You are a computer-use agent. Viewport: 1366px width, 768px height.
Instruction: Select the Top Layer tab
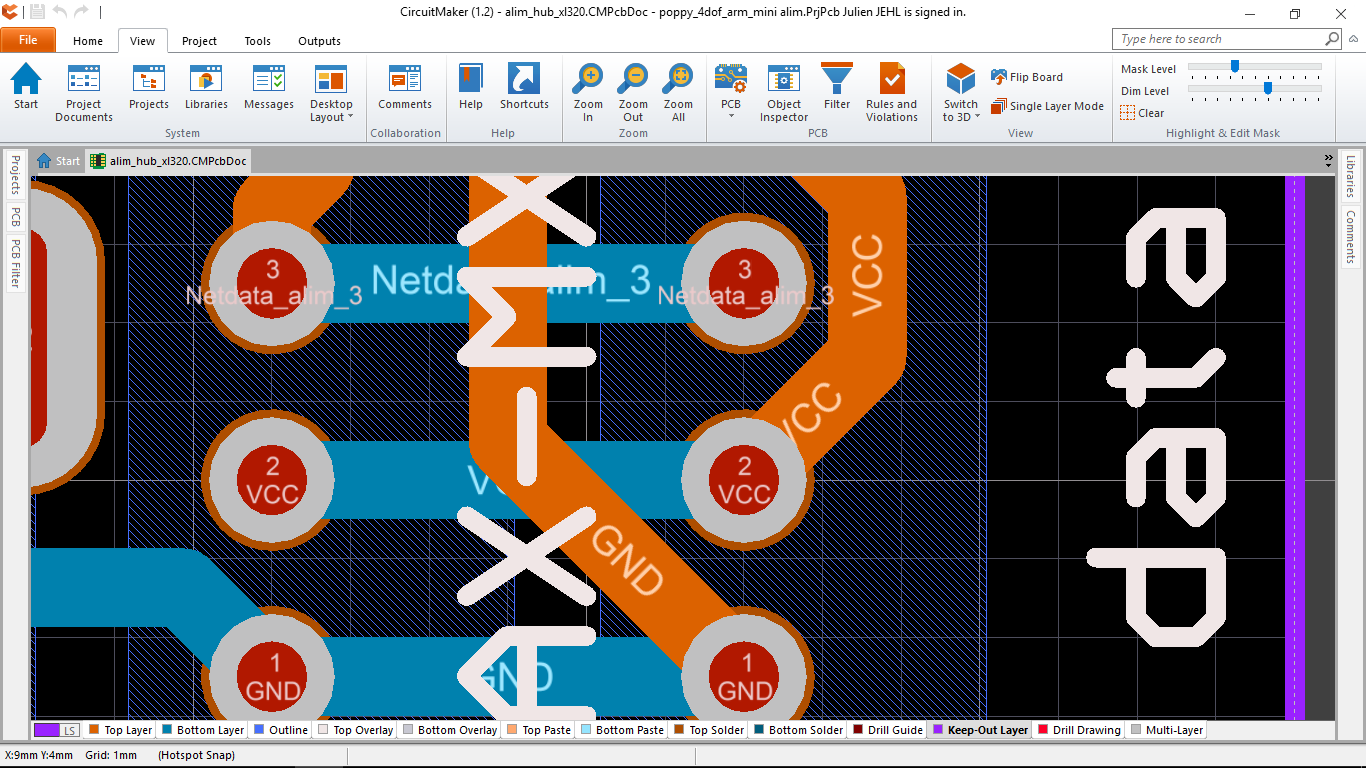[121, 730]
